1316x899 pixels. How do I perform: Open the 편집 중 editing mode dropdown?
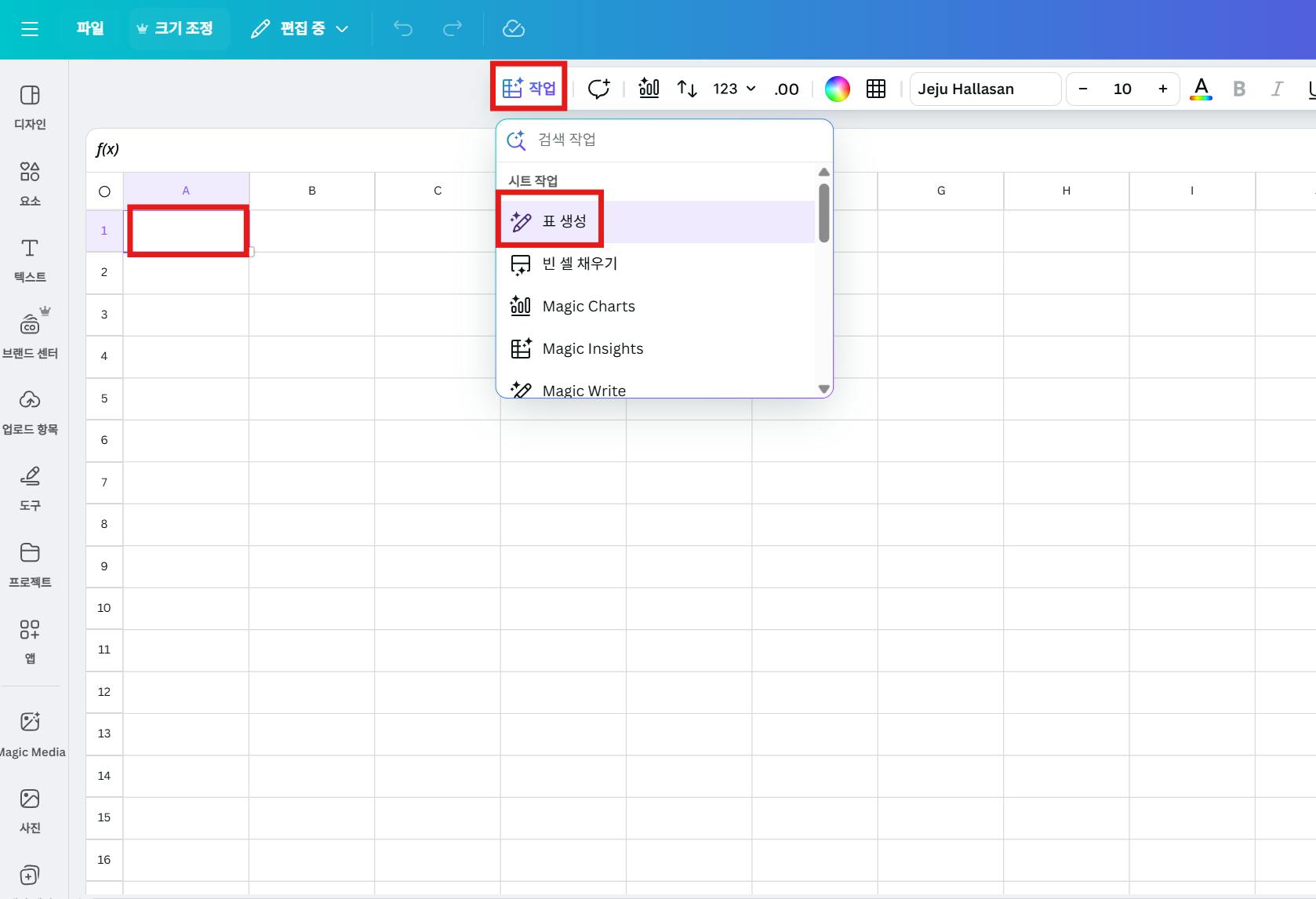[x=300, y=29]
